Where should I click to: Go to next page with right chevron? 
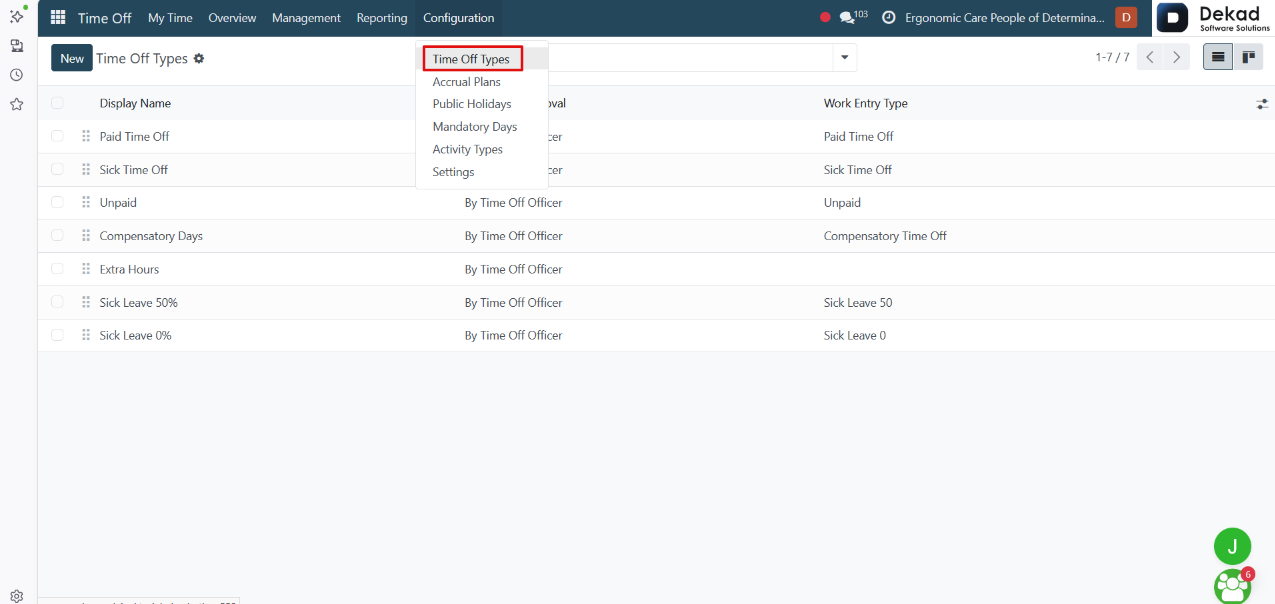[x=1177, y=58]
